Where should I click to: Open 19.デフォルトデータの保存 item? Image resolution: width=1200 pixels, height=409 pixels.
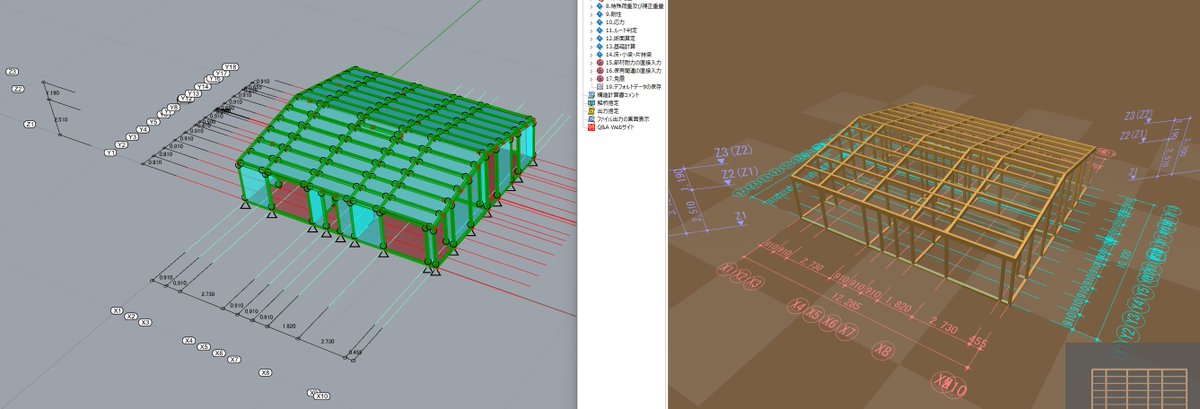pos(634,87)
